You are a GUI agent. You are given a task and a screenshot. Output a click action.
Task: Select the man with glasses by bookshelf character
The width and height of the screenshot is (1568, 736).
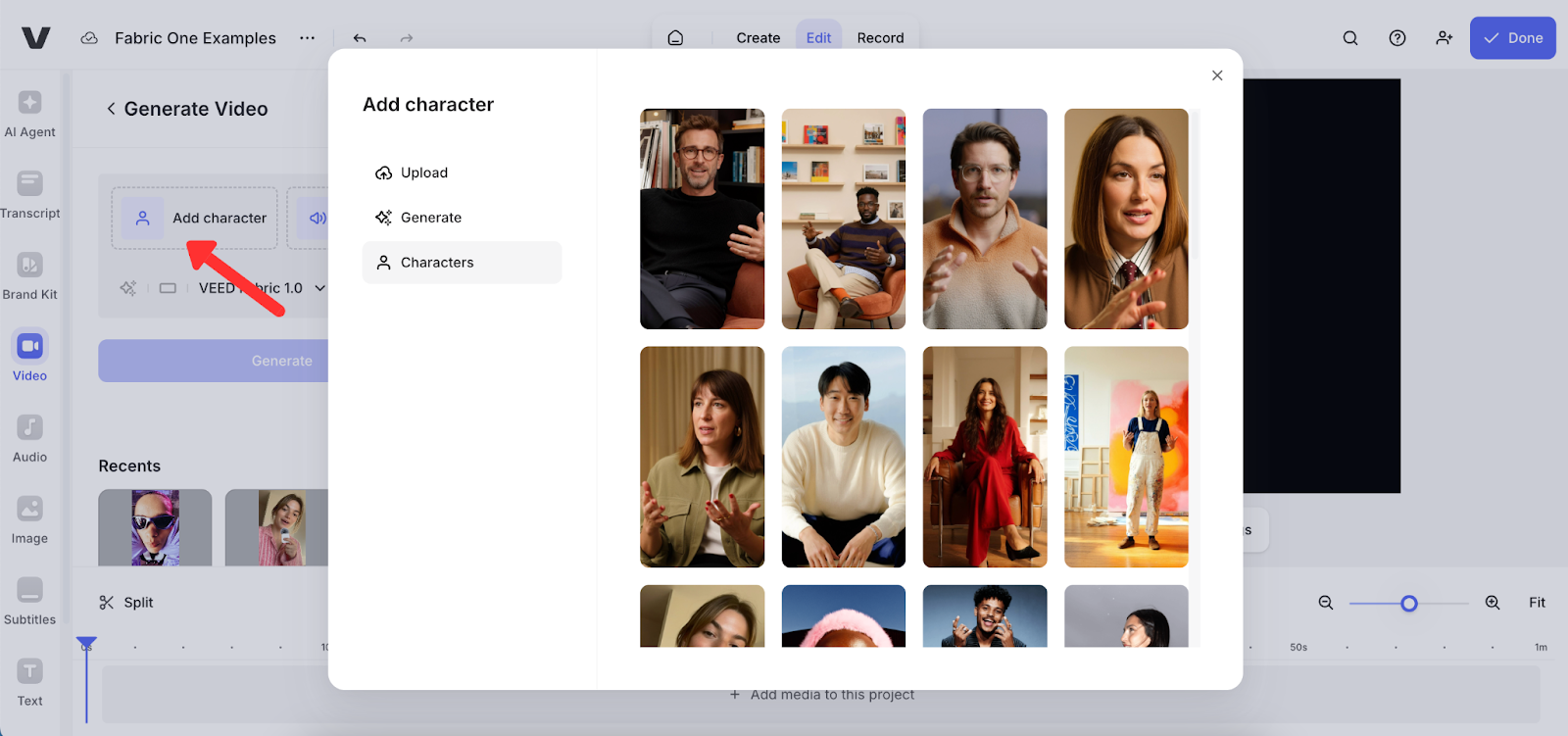(x=702, y=219)
